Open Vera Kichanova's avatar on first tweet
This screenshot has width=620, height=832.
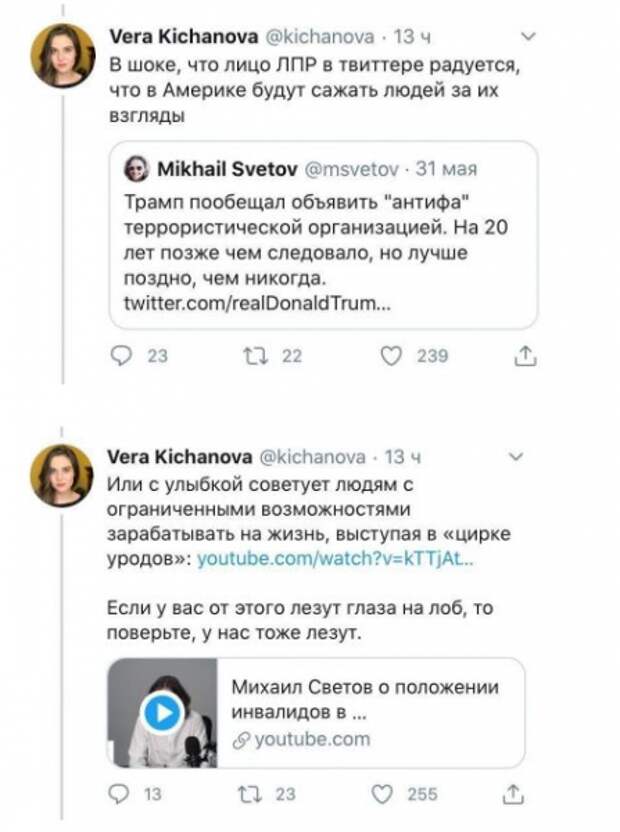(63, 56)
